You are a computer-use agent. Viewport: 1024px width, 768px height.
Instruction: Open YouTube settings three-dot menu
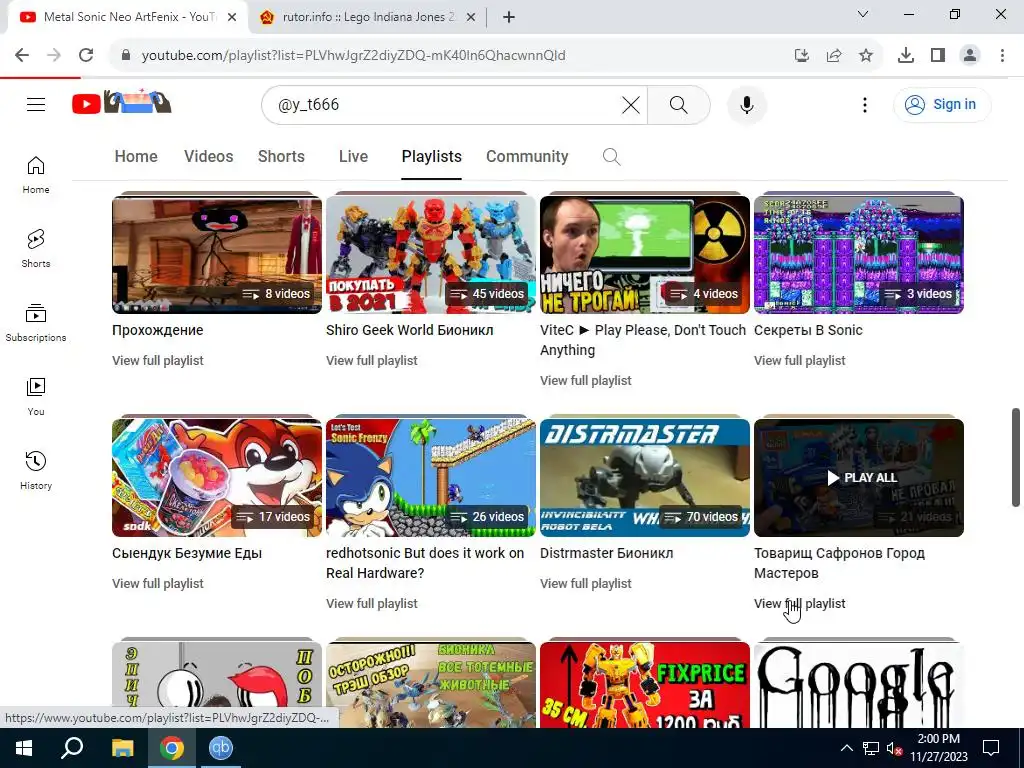point(865,104)
